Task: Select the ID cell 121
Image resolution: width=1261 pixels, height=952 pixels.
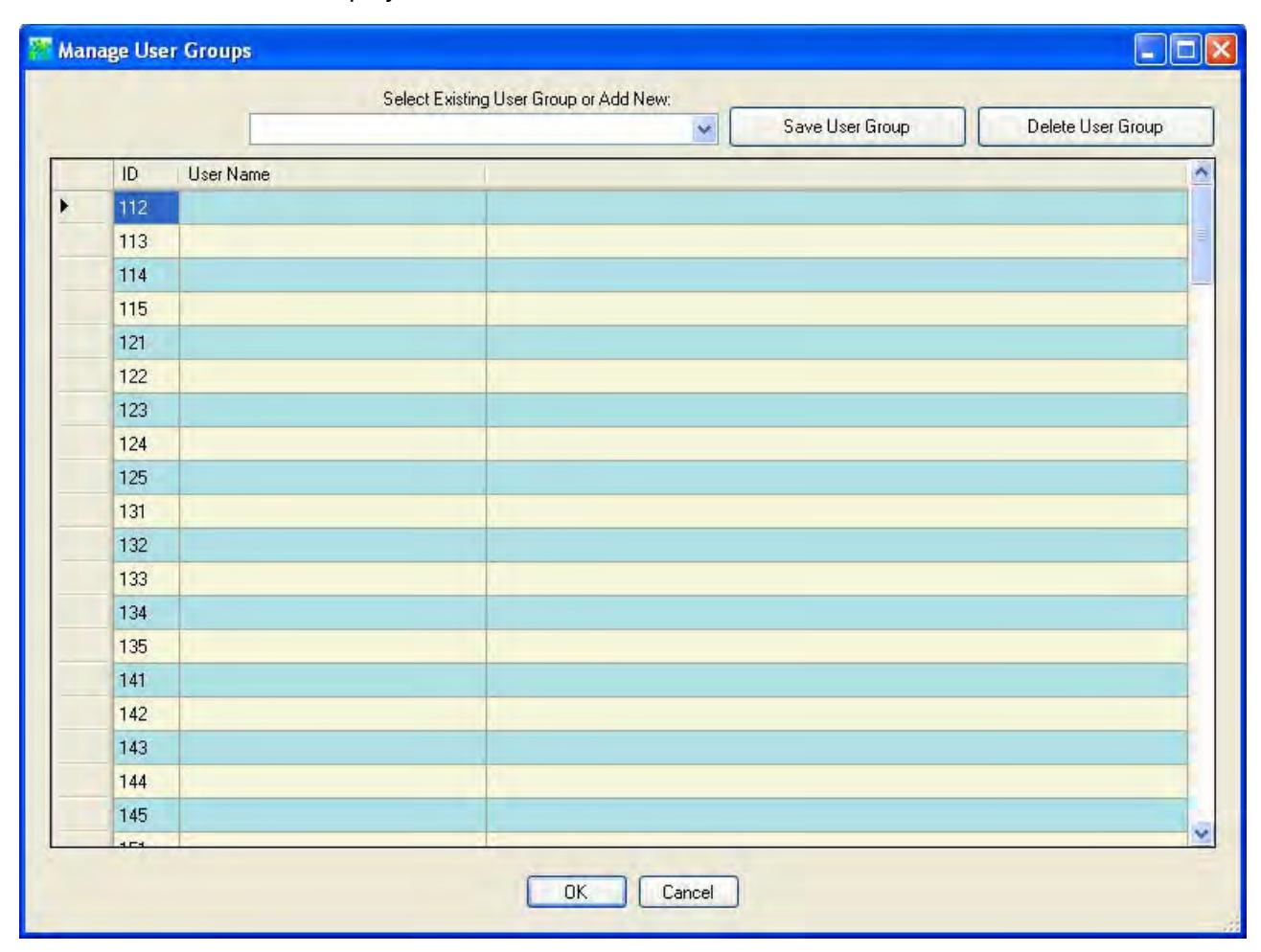Action: [146, 343]
